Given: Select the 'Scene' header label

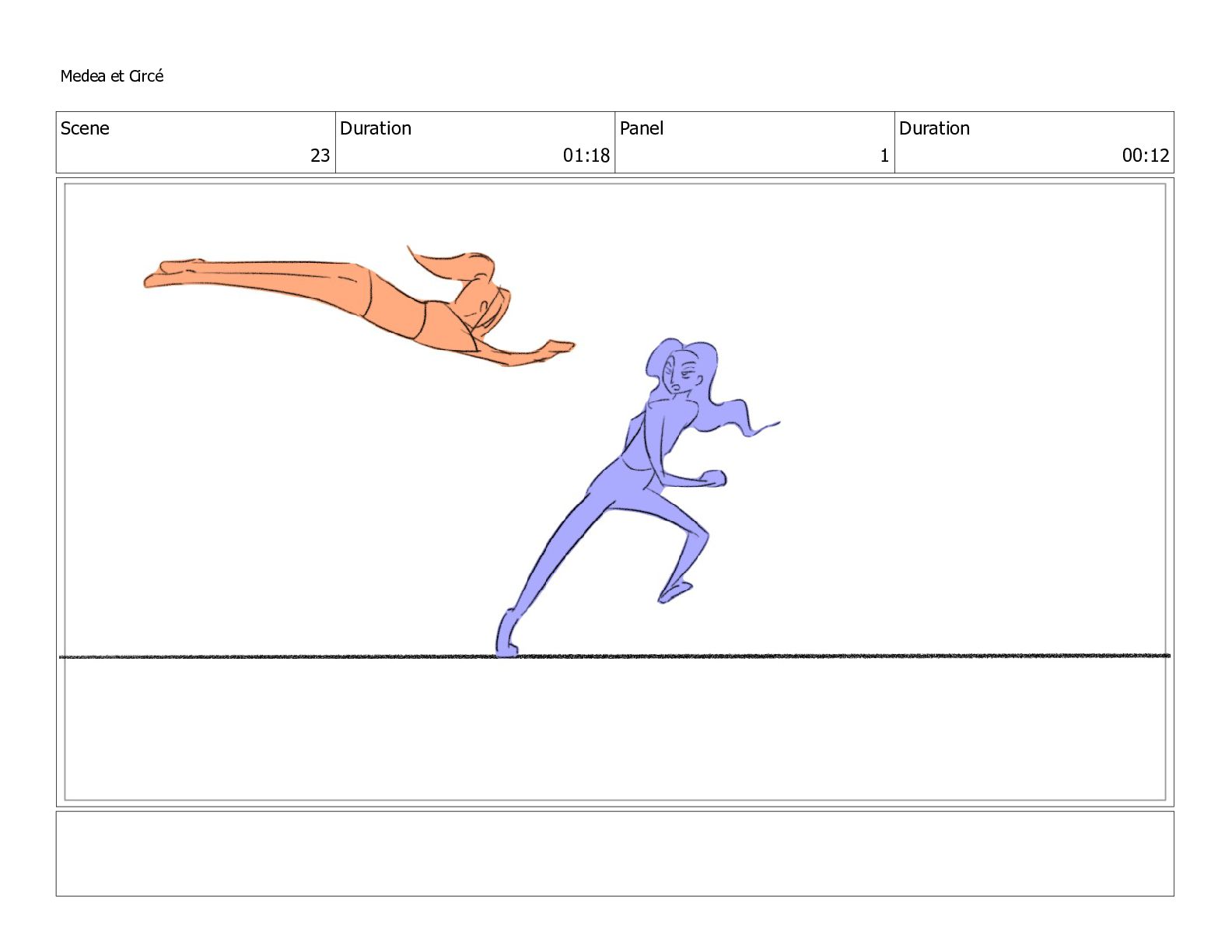Looking at the screenshot, I should pyautogui.click(x=85, y=128).
